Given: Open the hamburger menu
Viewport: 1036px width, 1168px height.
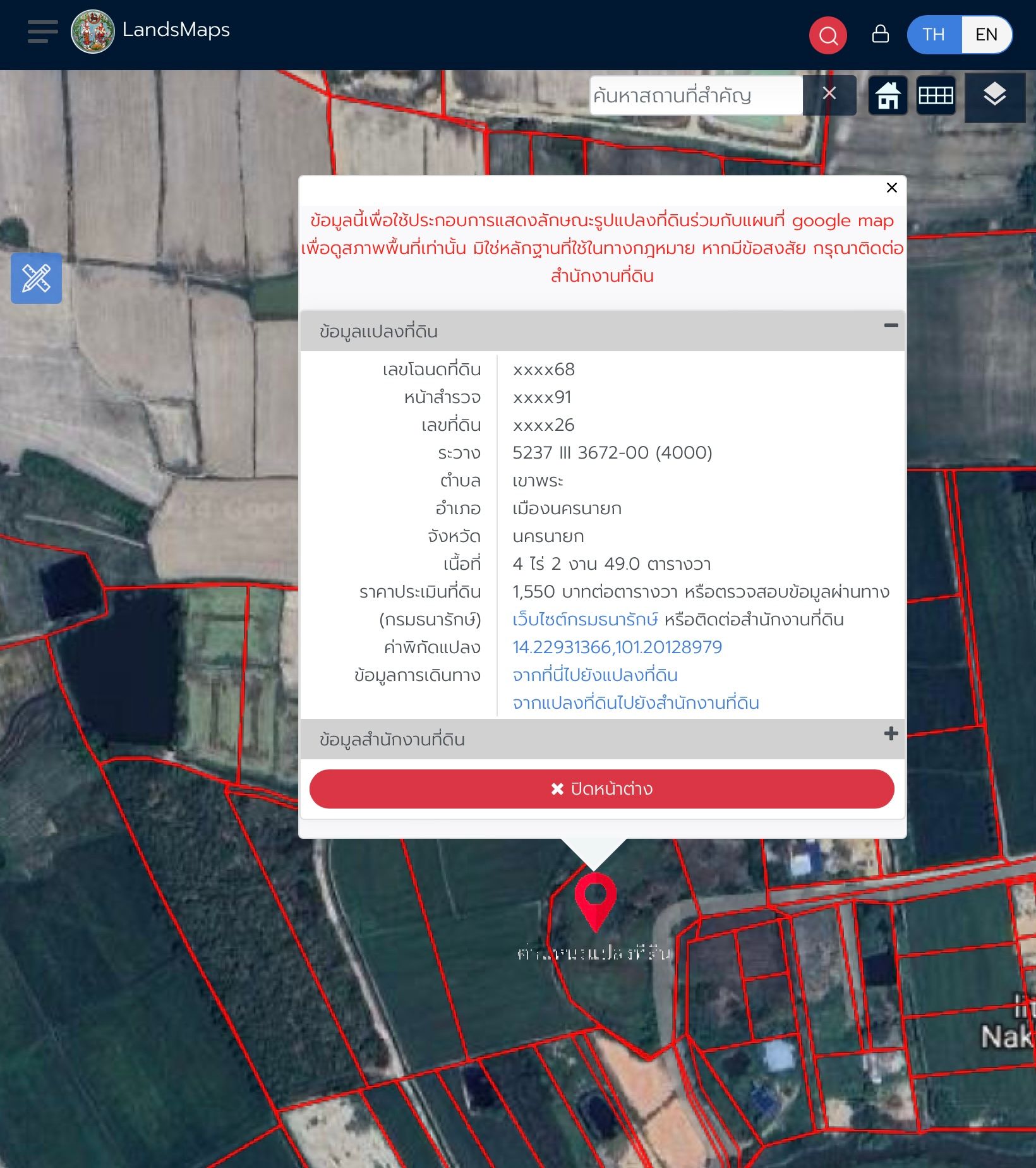Looking at the screenshot, I should point(42,32).
